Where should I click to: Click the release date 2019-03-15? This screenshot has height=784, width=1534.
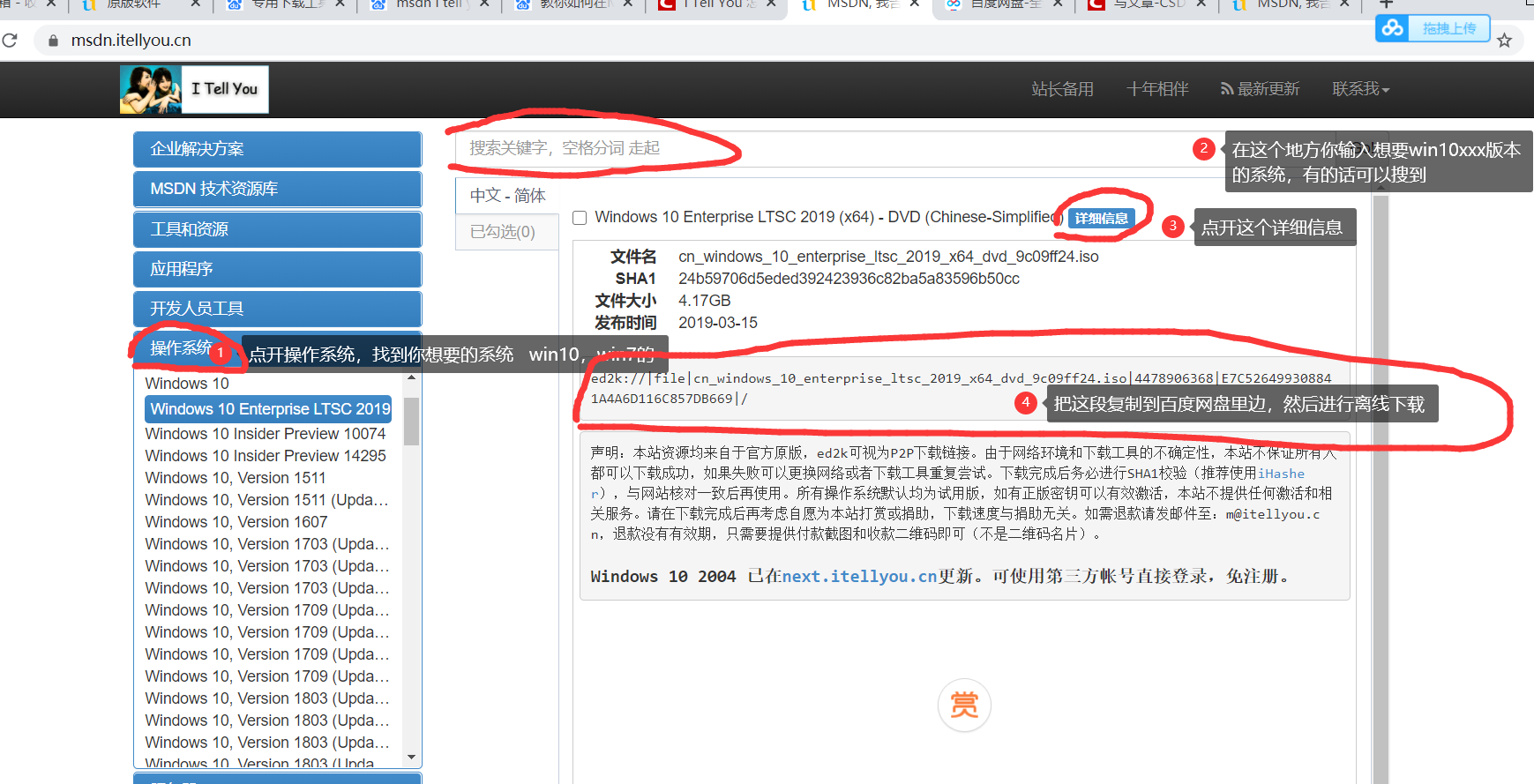pyautogui.click(x=717, y=323)
